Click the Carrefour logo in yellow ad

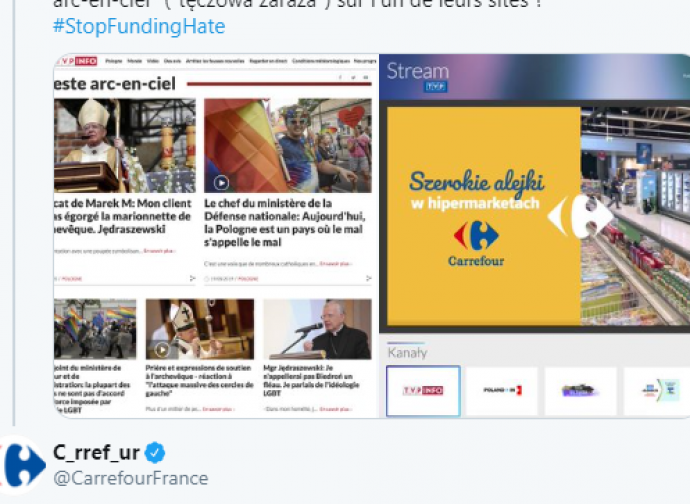tap(476, 243)
